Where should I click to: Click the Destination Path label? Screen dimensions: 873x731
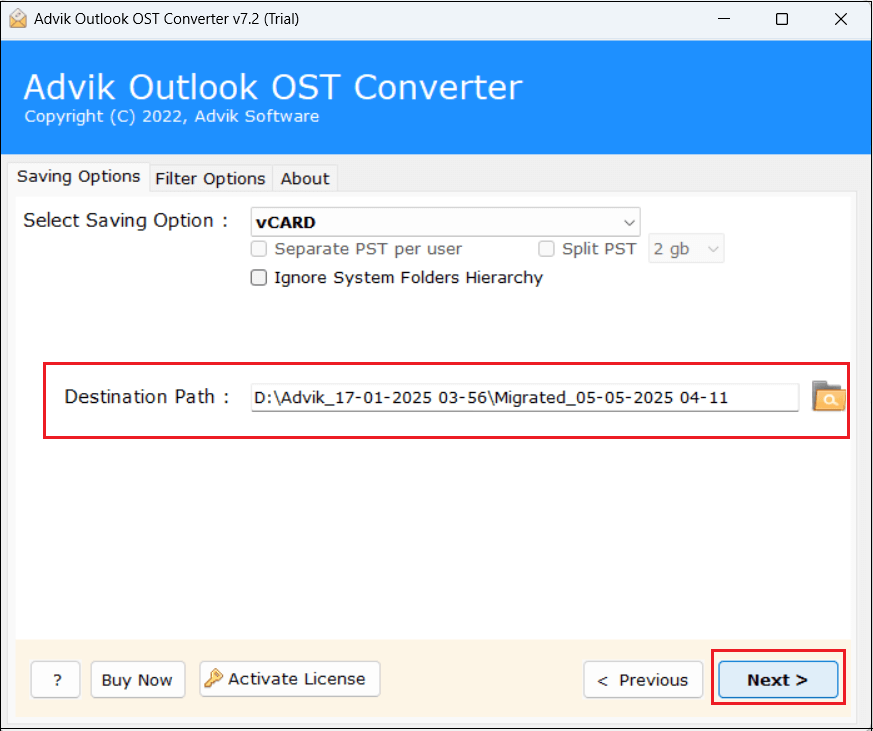pos(146,397)
